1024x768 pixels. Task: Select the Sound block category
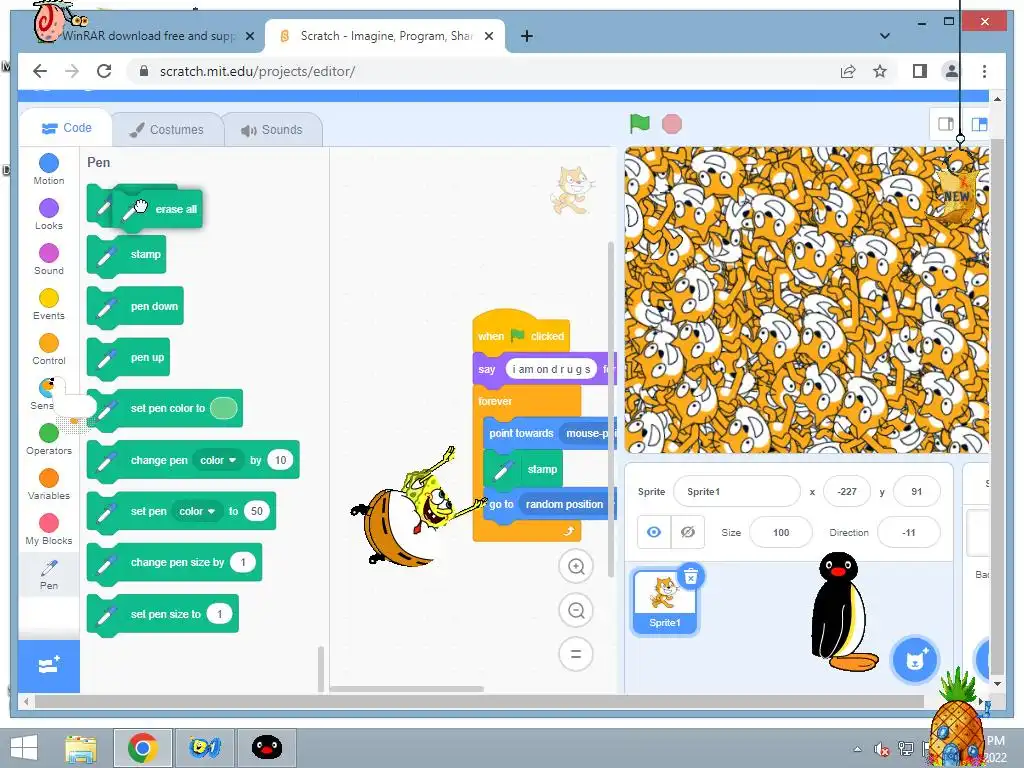[x=49, y=259]
